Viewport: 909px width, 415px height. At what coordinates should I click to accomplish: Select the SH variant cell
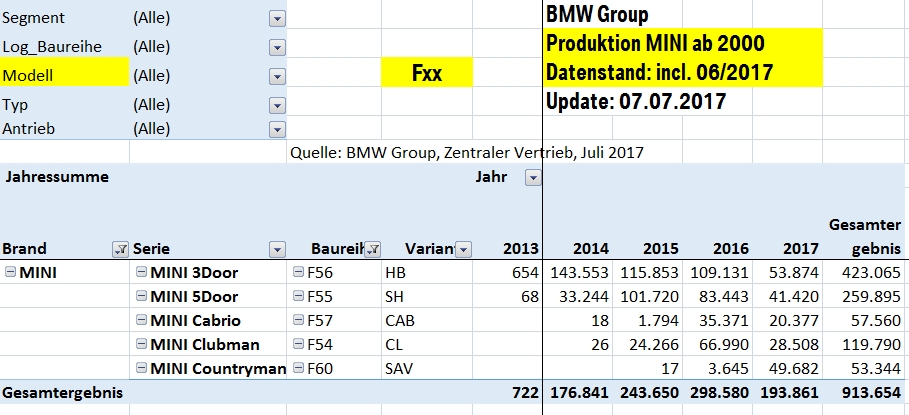click(427, 296)
